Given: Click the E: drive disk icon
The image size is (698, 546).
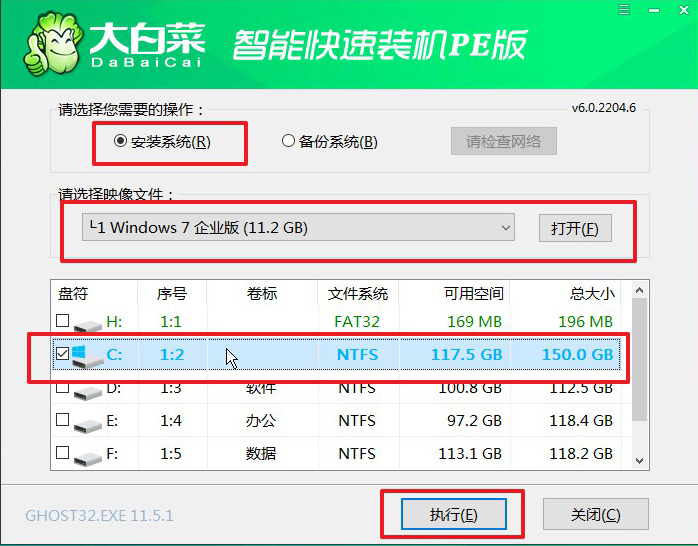Looking at the screenshot, I should (x=86, y=422).
